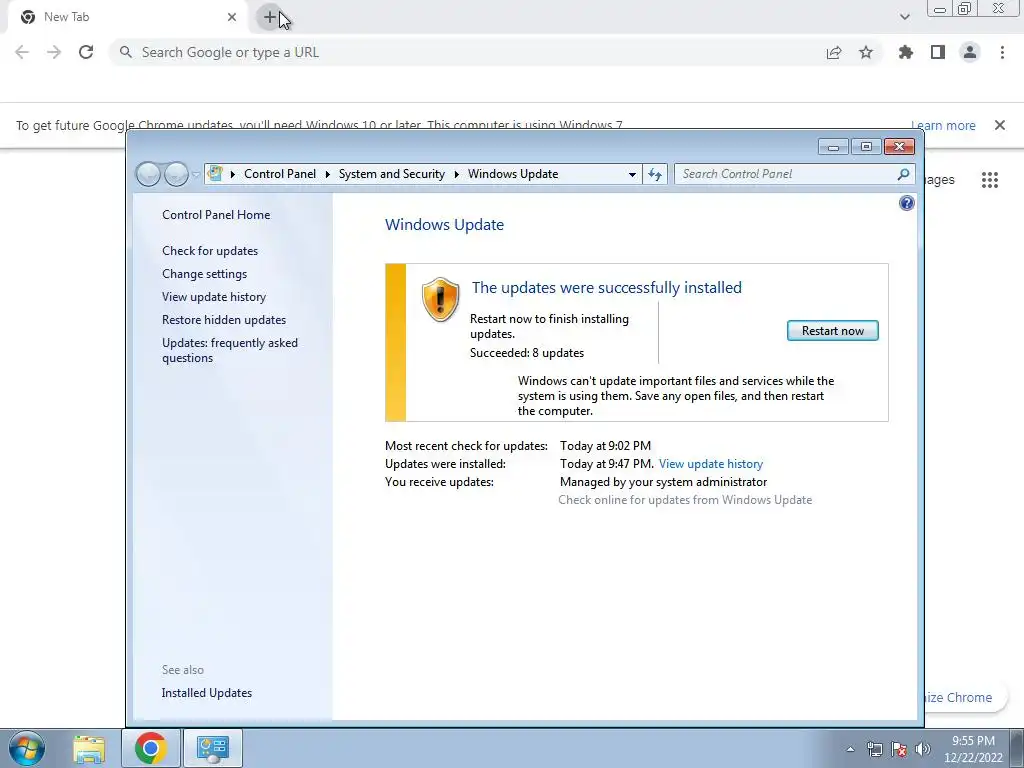The width and height of the screenshot is (1024, 768).
Task: Close the New Tab tab
Action: [x=232, y=17]
